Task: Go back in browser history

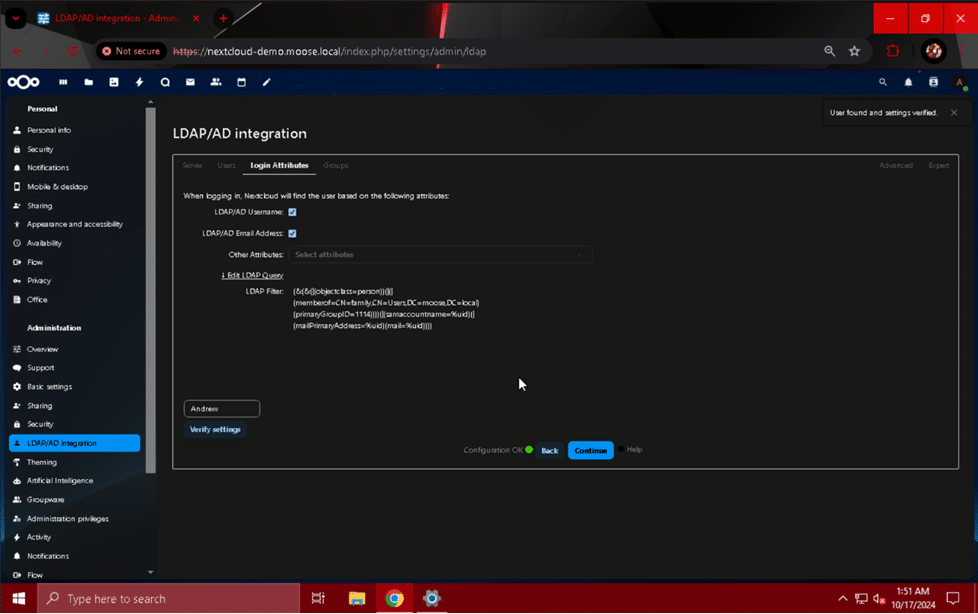Action: pyautogui.click(x=17, y=51)
